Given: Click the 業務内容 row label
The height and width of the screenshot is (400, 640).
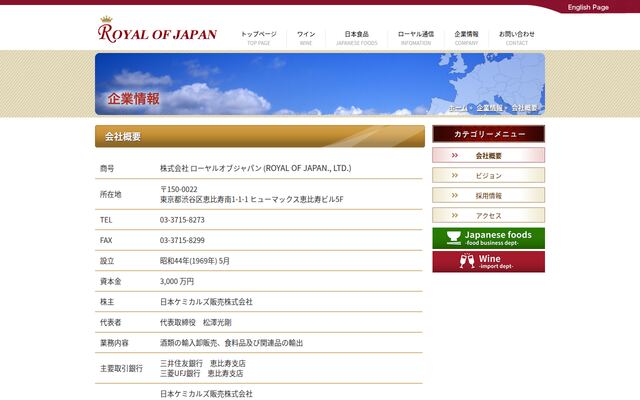Looking at the screenshot, I should pos(114,343).
